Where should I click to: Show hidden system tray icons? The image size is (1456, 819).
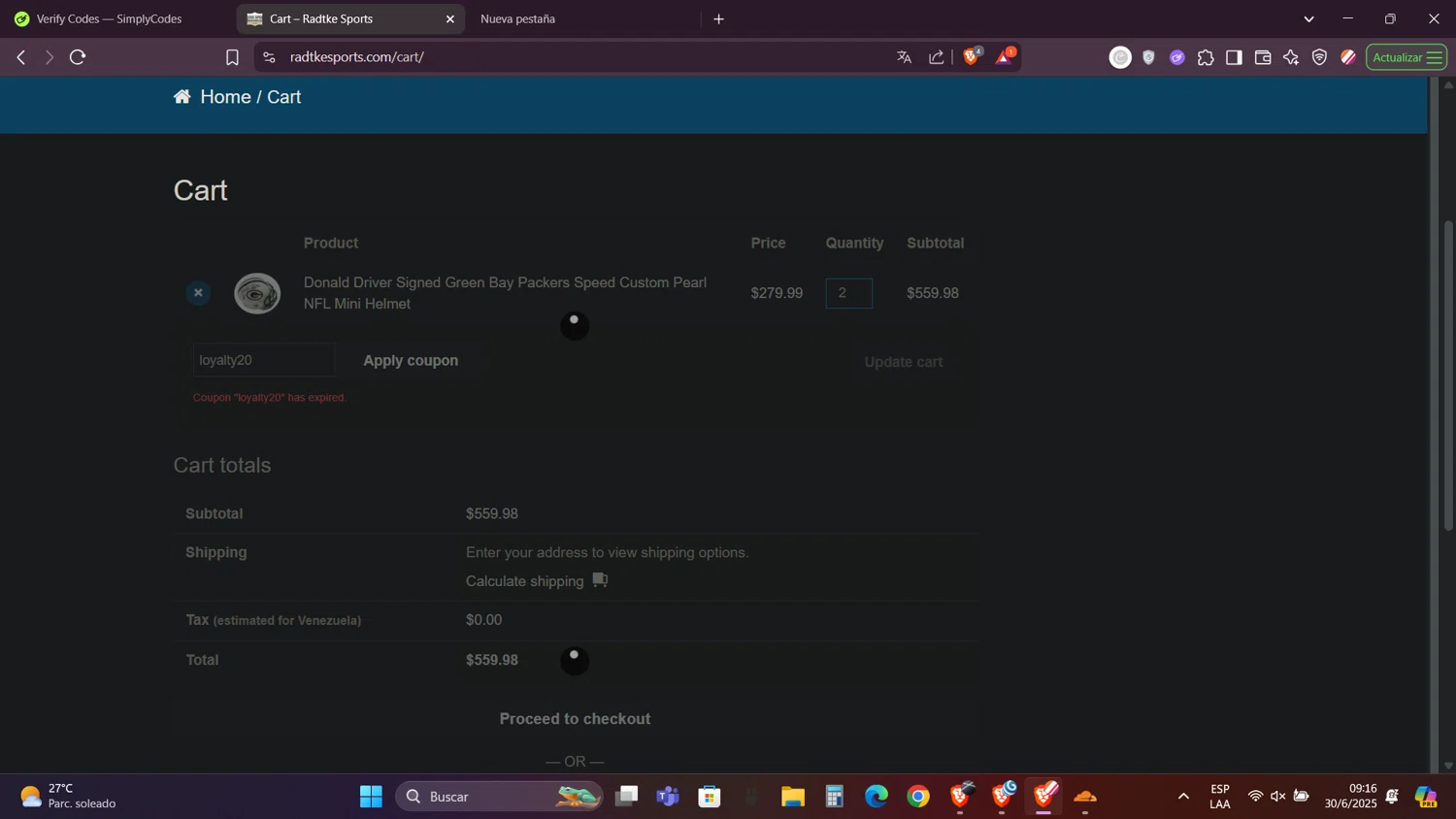[1183, 797]
